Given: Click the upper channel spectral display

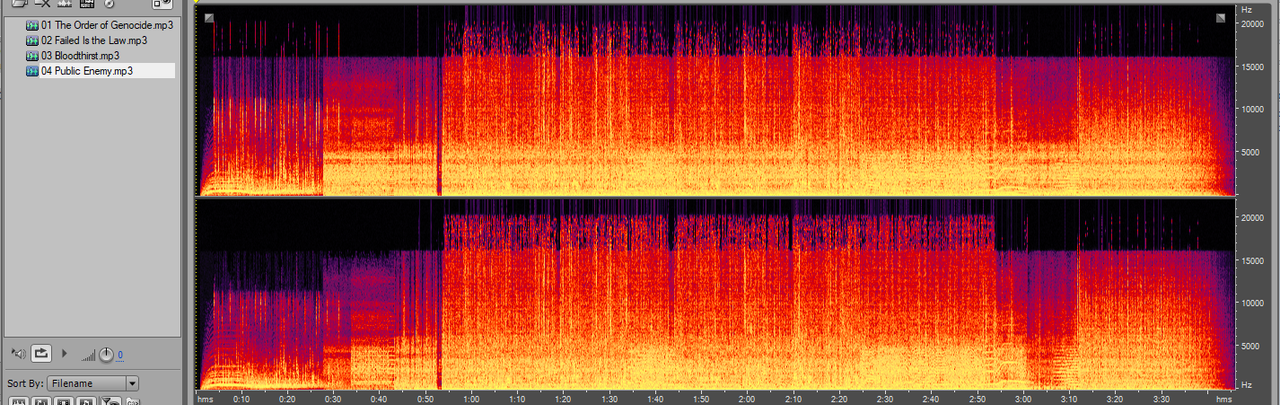Looking at the screenshot, I should (716, 100).
